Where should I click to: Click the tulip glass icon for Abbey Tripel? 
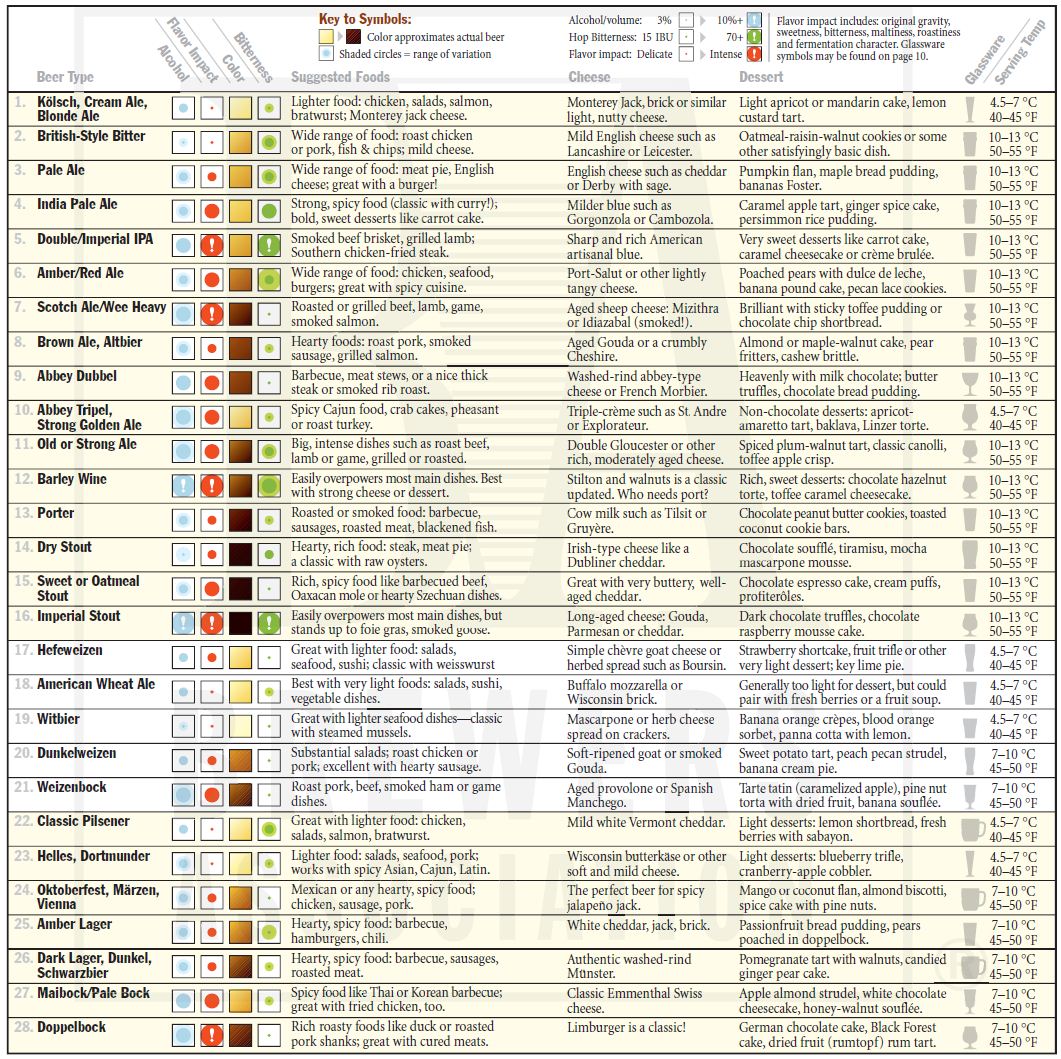point(970,418)
